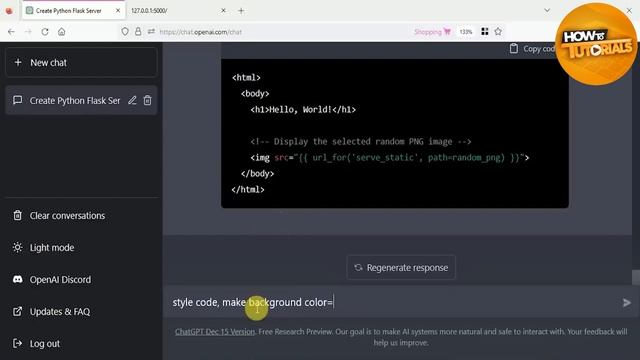Switch to Light mode

click(x=81, y=247)
